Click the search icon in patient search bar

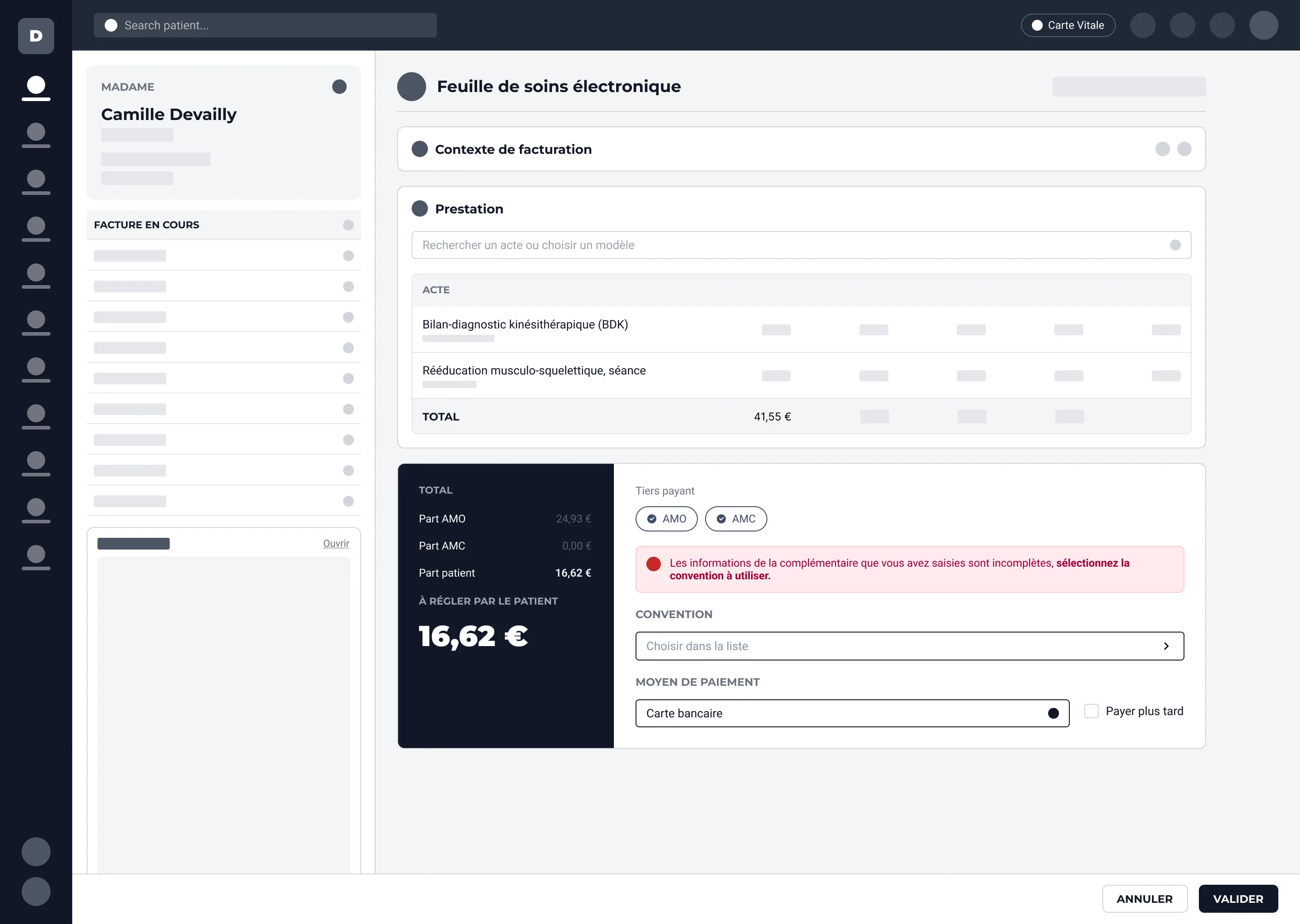pos(111,26)
